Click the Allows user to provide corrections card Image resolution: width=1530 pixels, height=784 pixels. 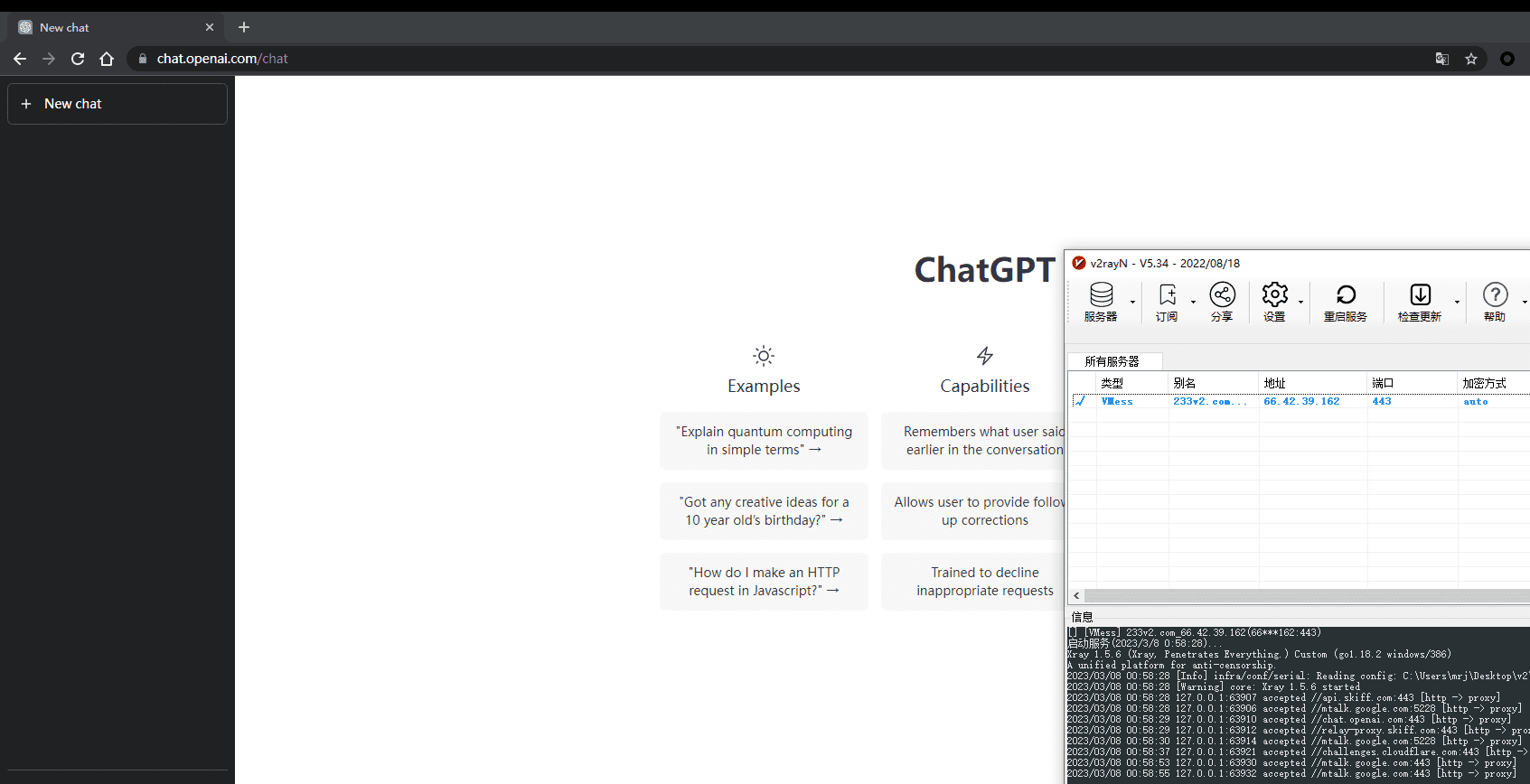(x=972, y=511)
